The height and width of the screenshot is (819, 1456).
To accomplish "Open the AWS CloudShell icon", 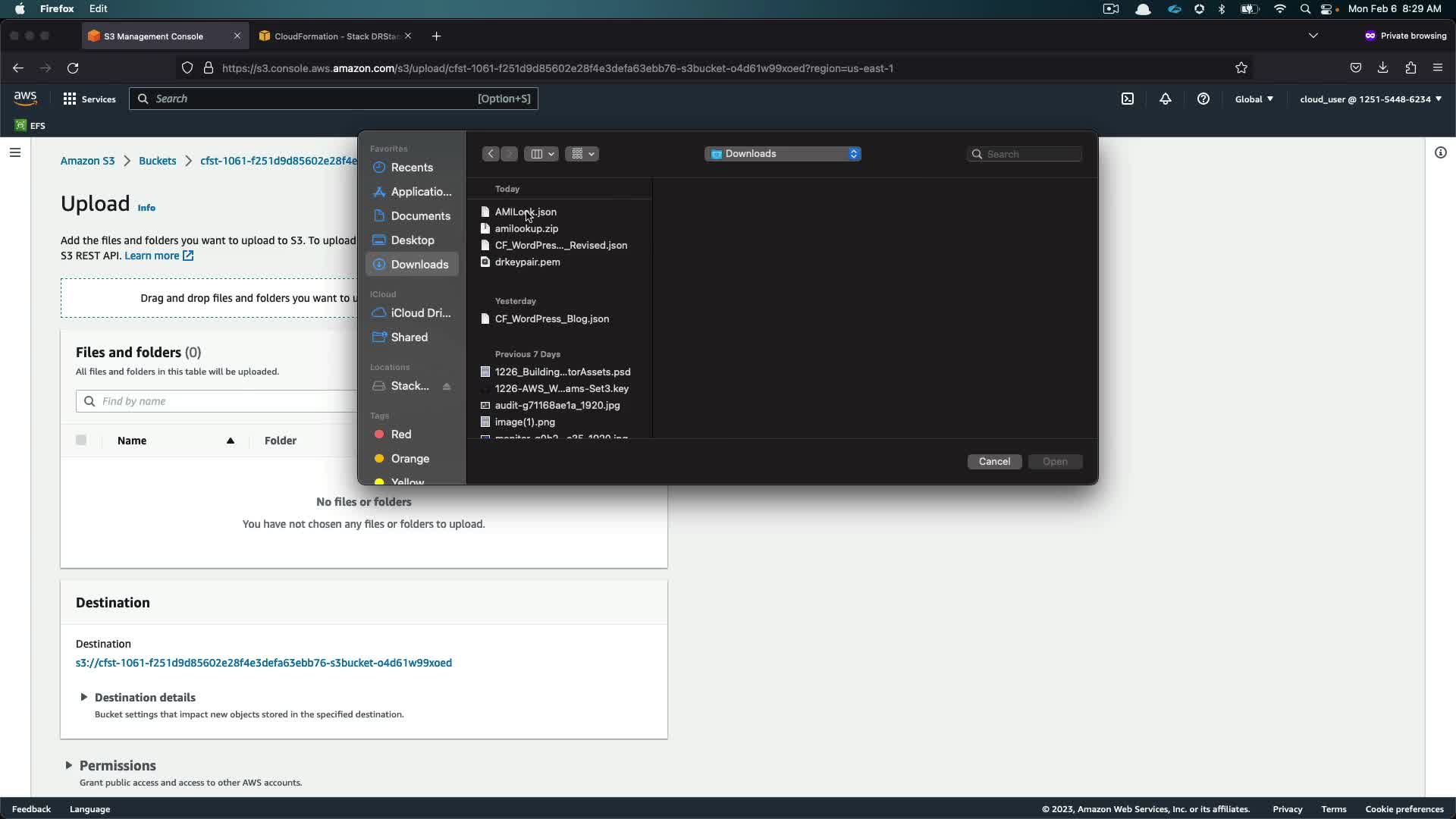I will pos(1128,99).
